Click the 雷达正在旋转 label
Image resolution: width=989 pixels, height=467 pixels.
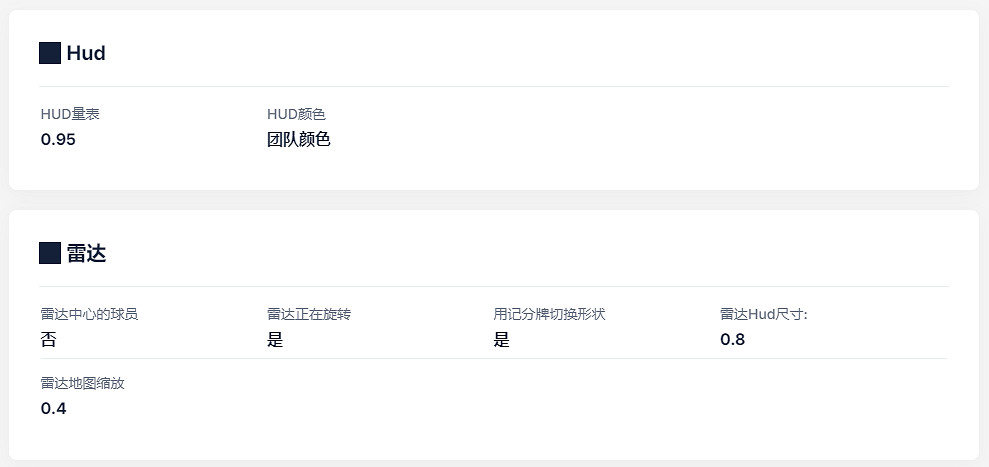[309, 314]
